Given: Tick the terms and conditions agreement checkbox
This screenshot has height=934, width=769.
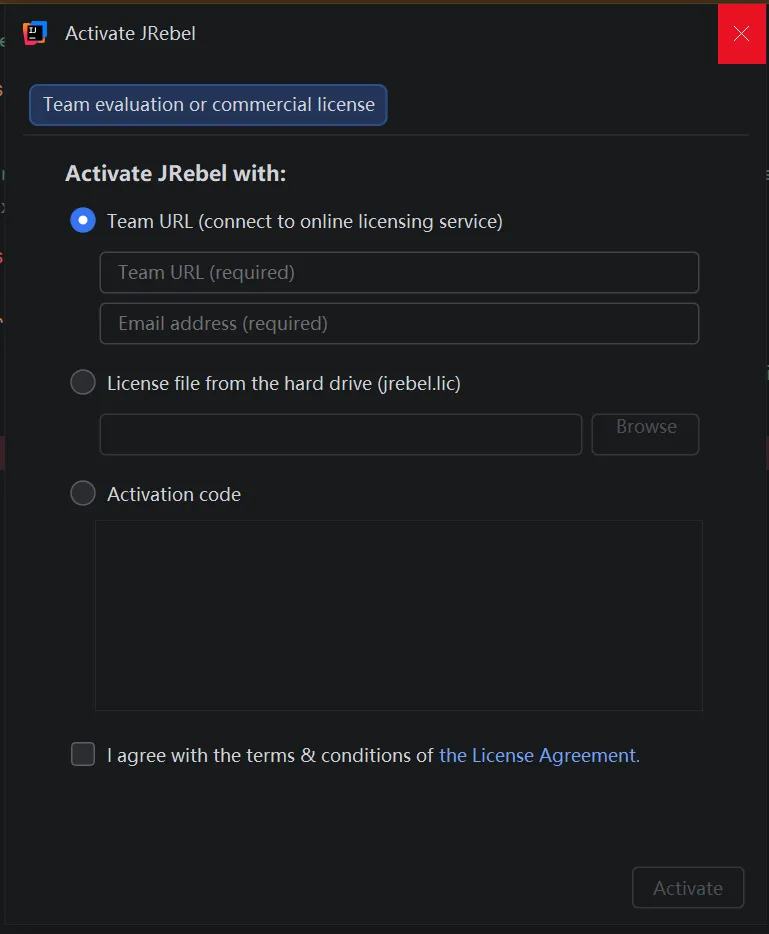Looking at the screenshot, I should click(83, 755).
